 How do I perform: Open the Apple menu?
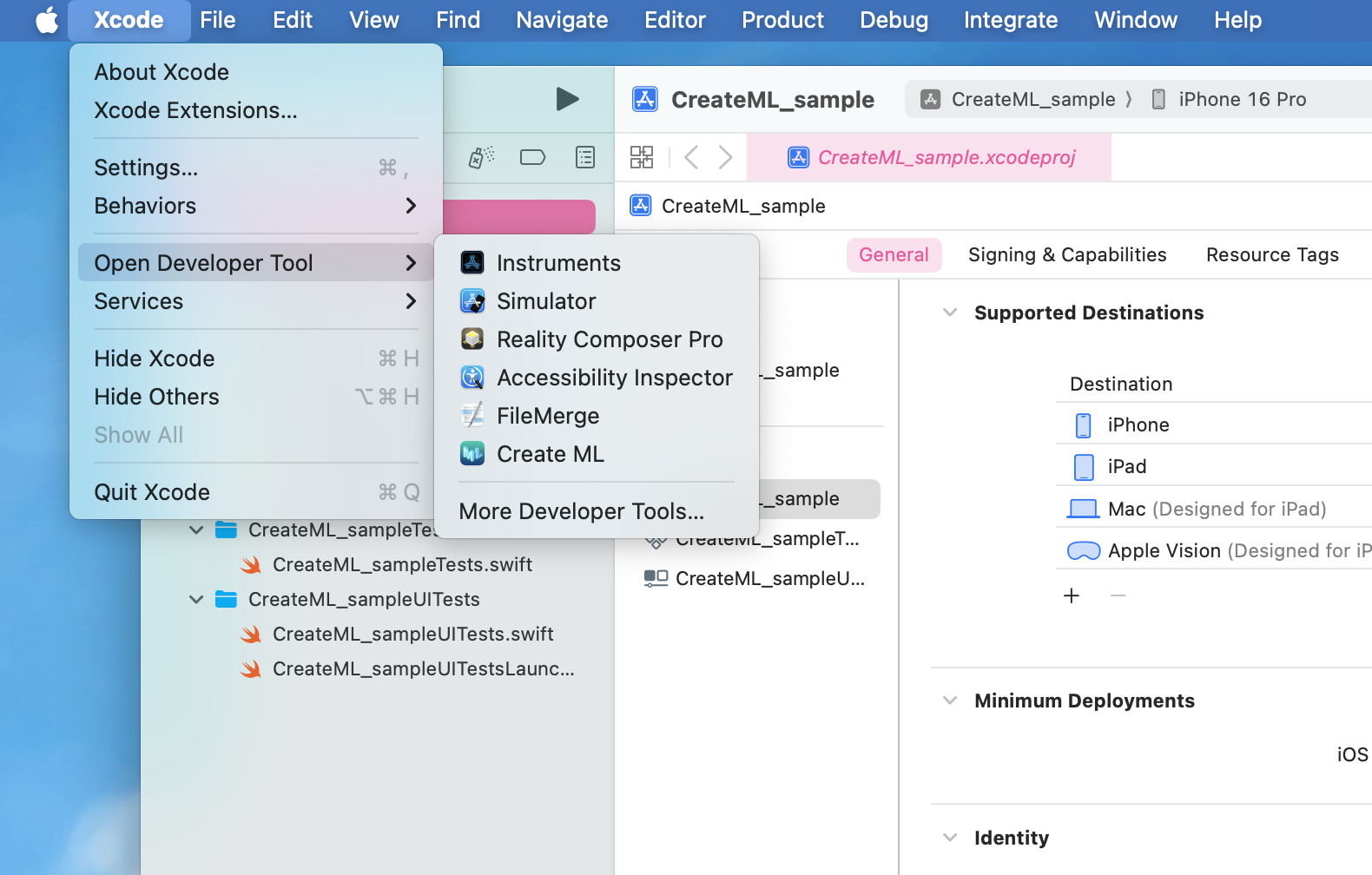(47, 20)
